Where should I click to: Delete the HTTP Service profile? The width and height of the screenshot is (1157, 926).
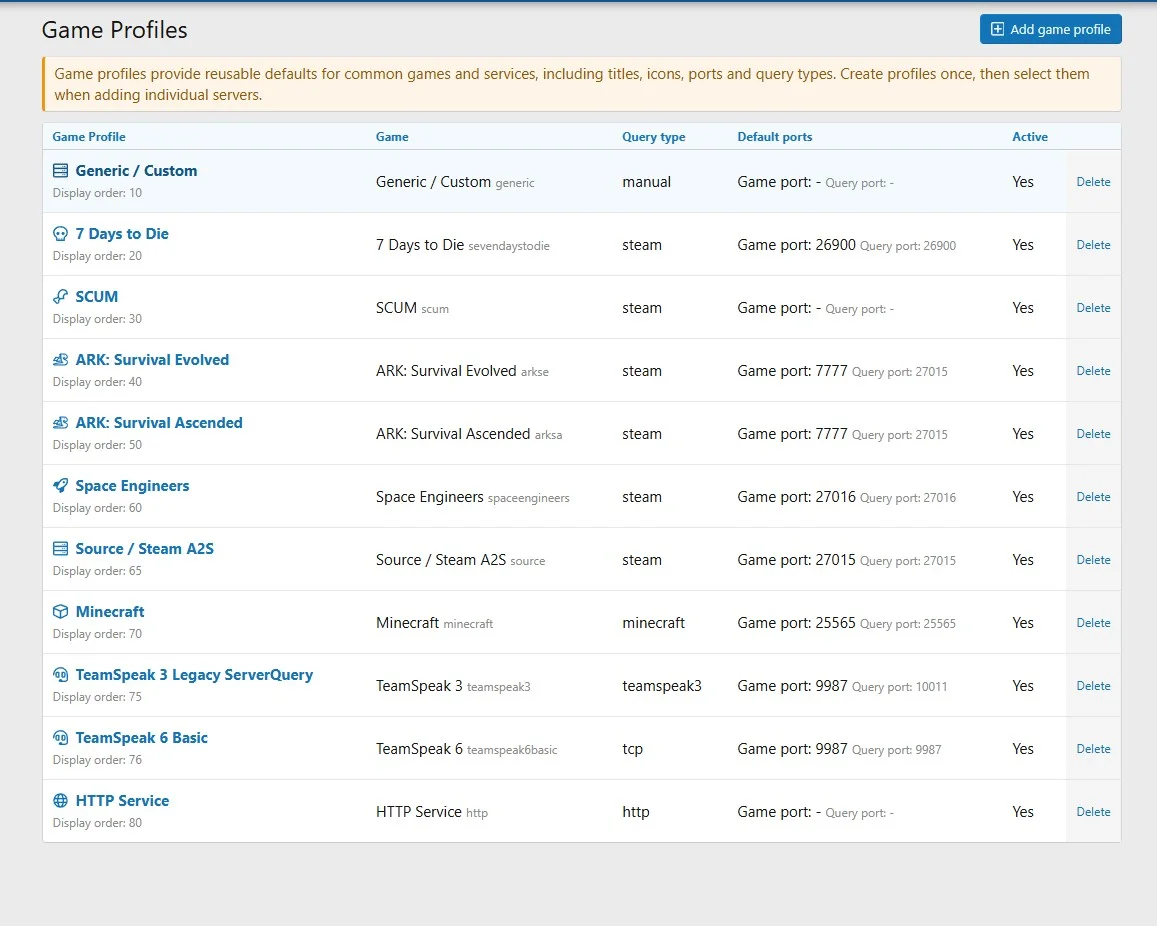click(1093, 812)
